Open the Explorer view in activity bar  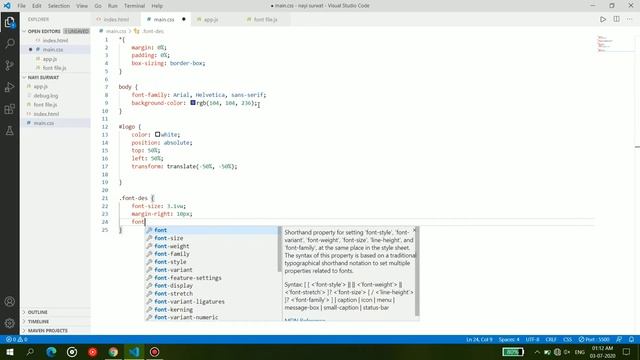point(9,22)
